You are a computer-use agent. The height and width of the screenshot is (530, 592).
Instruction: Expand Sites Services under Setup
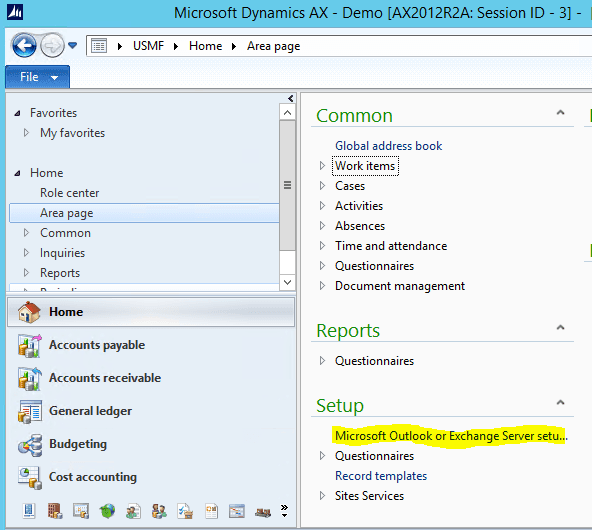[322, 496]
